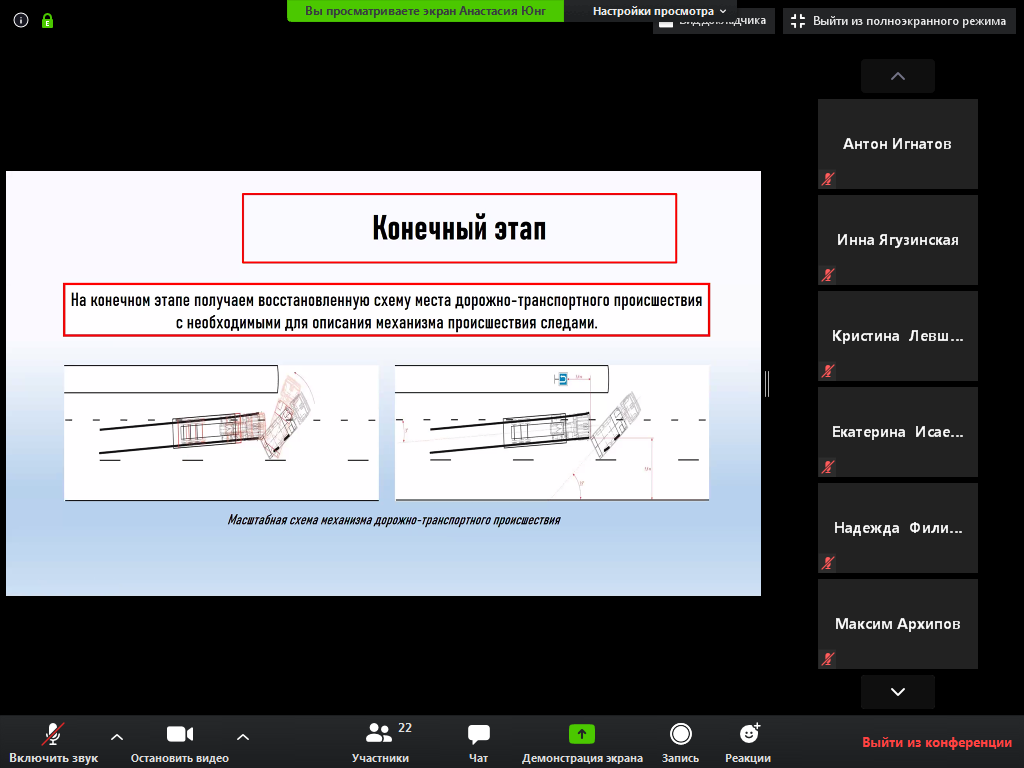Click the panel resize handle beside slide
1024x768 pixels.
[767, 384]
